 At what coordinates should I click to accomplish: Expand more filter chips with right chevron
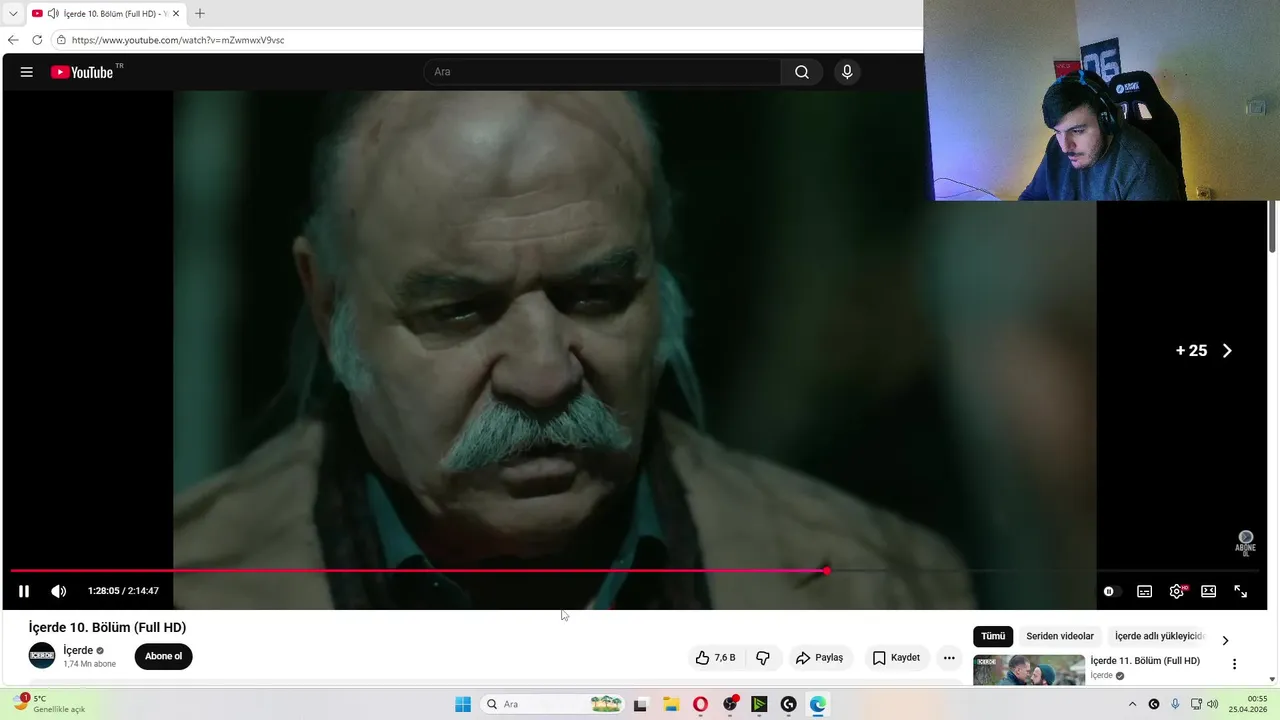(1225, 640)
